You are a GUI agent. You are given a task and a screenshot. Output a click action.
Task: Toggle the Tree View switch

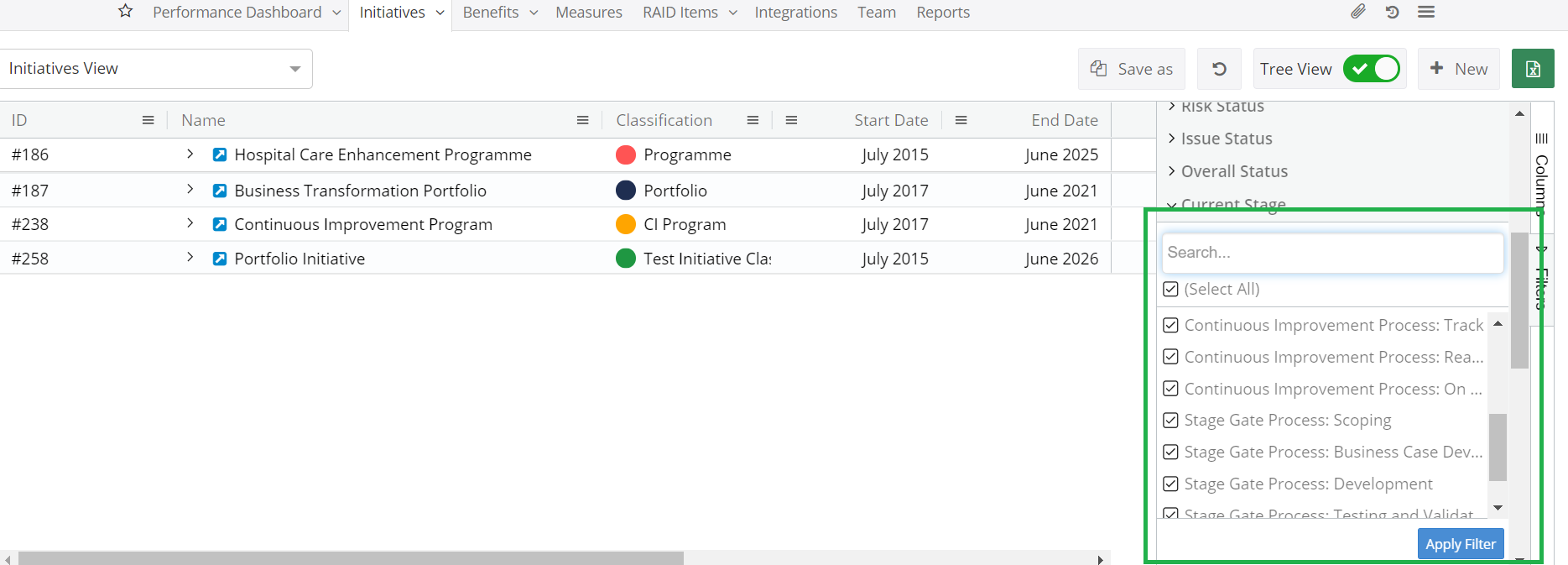[1371, 69]
